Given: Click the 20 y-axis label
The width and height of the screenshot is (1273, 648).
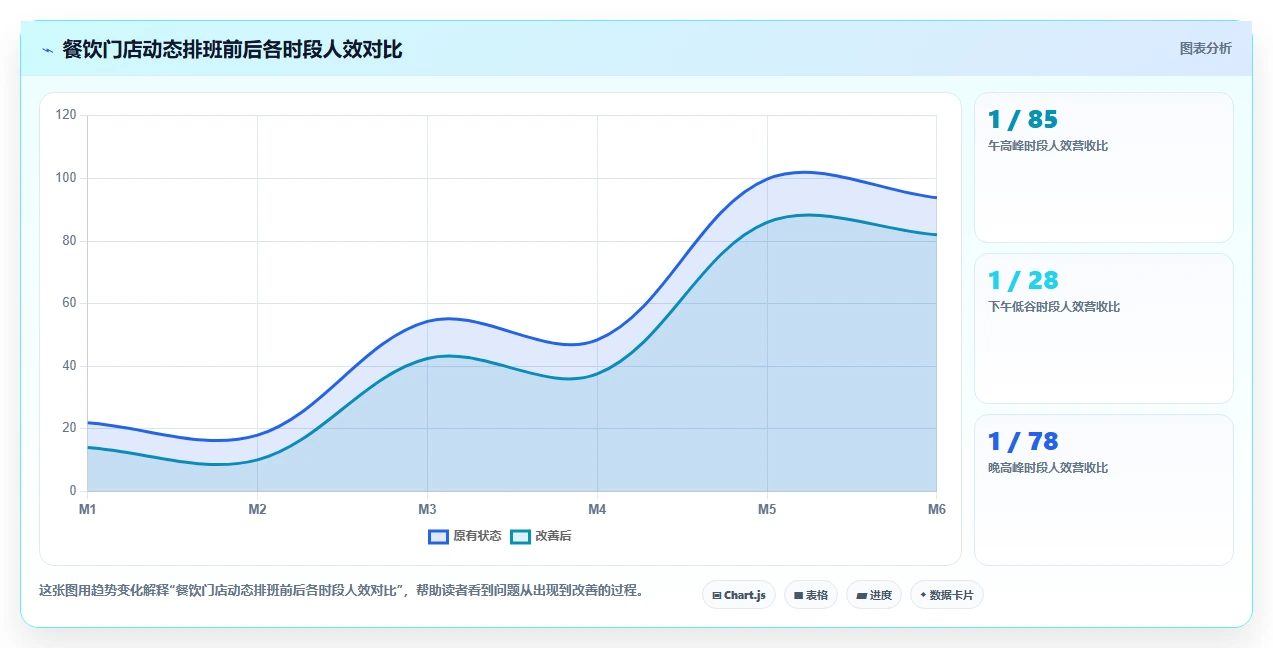Looking at the screenshot, I should tap(70, 428).
